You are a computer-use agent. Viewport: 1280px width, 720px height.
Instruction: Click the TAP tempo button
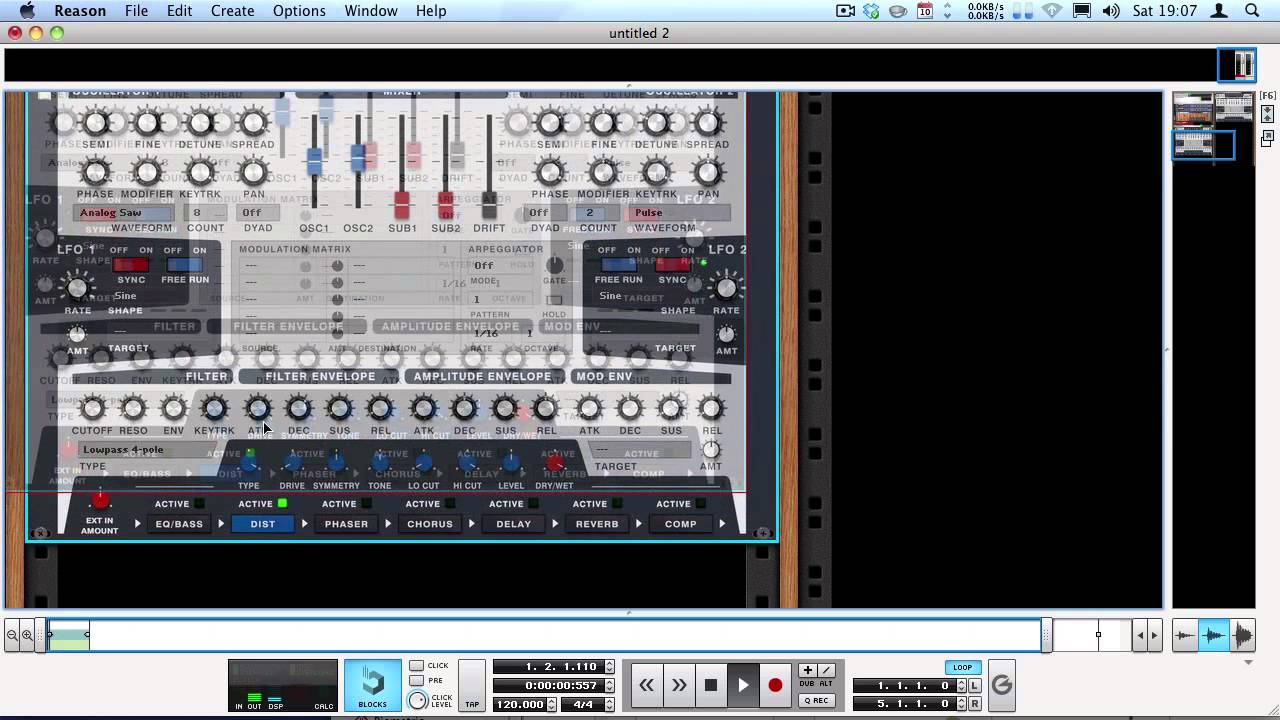coord(472,686)
